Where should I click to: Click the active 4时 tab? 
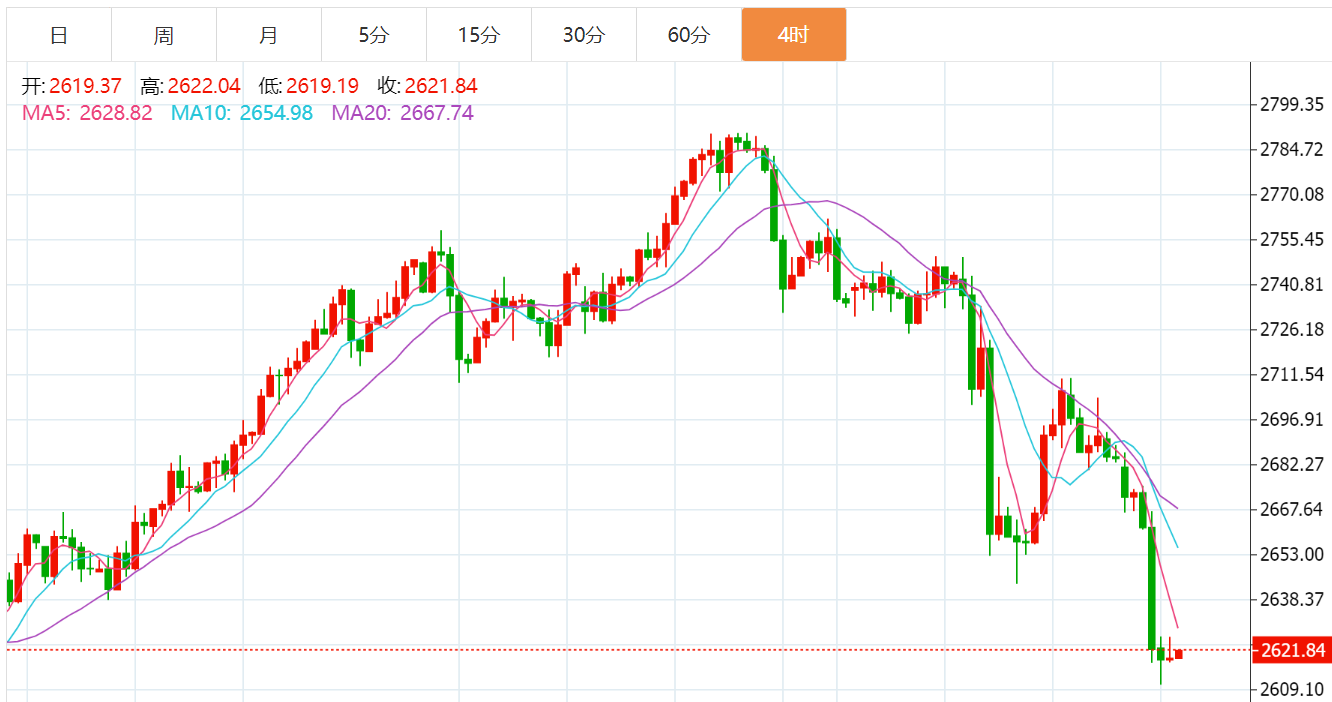(x=793, y=36)
